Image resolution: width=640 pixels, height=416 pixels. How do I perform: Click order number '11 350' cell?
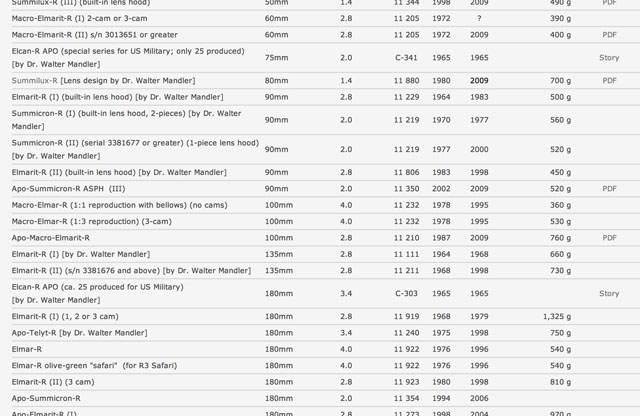[x=406, y=189]
